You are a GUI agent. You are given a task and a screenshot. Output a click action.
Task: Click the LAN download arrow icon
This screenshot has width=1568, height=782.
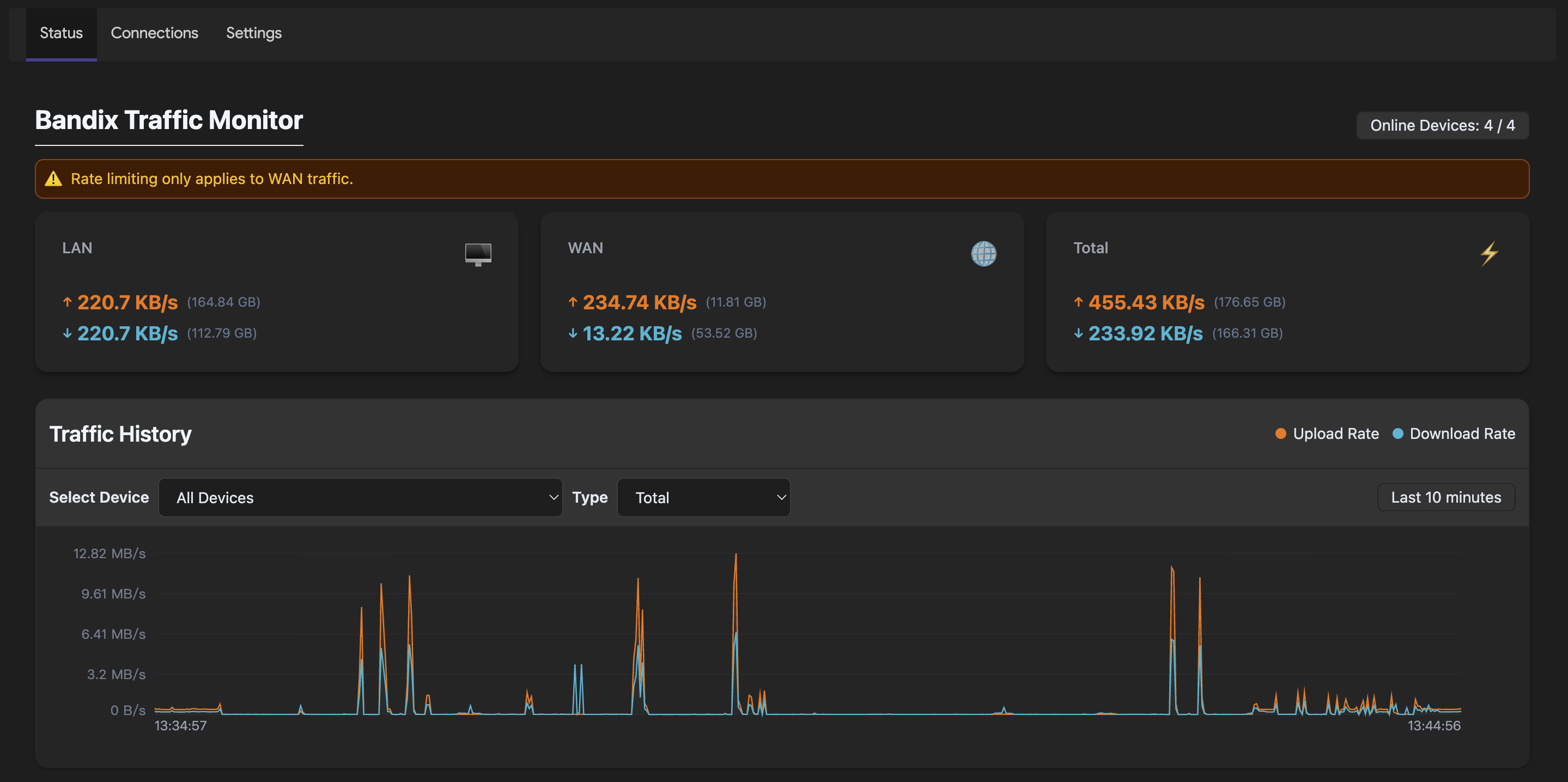68,333
